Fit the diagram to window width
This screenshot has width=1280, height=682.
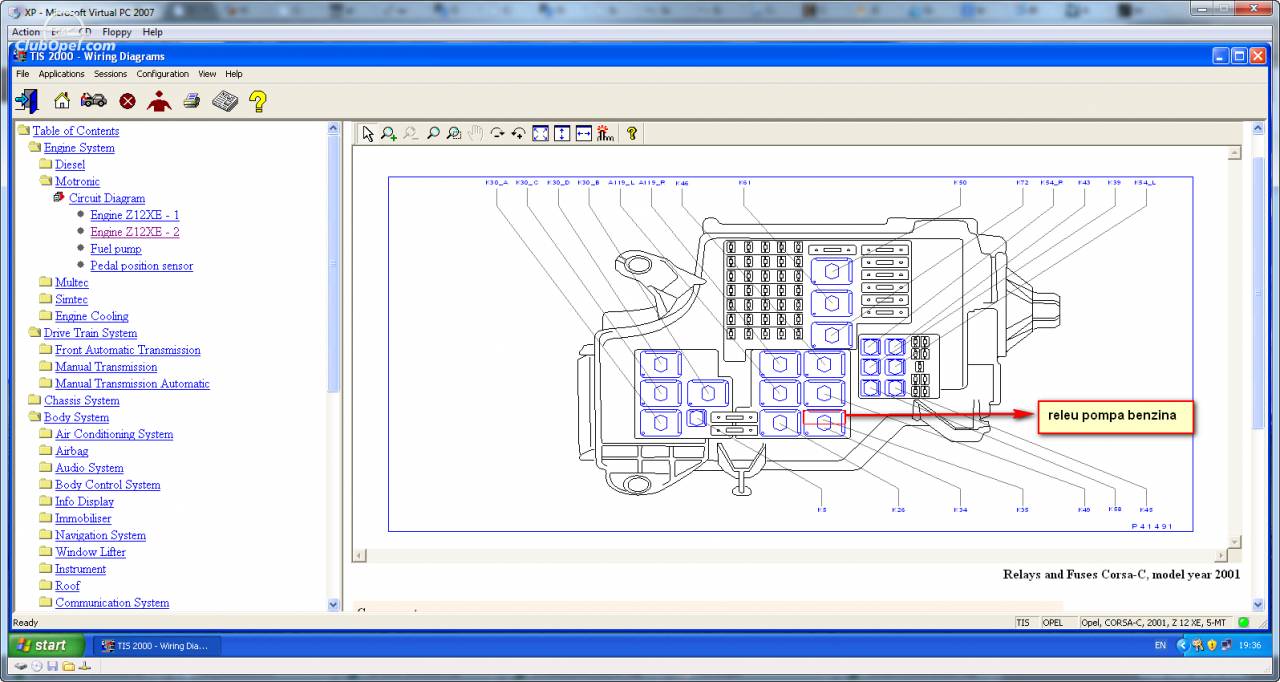click(584, 133)
